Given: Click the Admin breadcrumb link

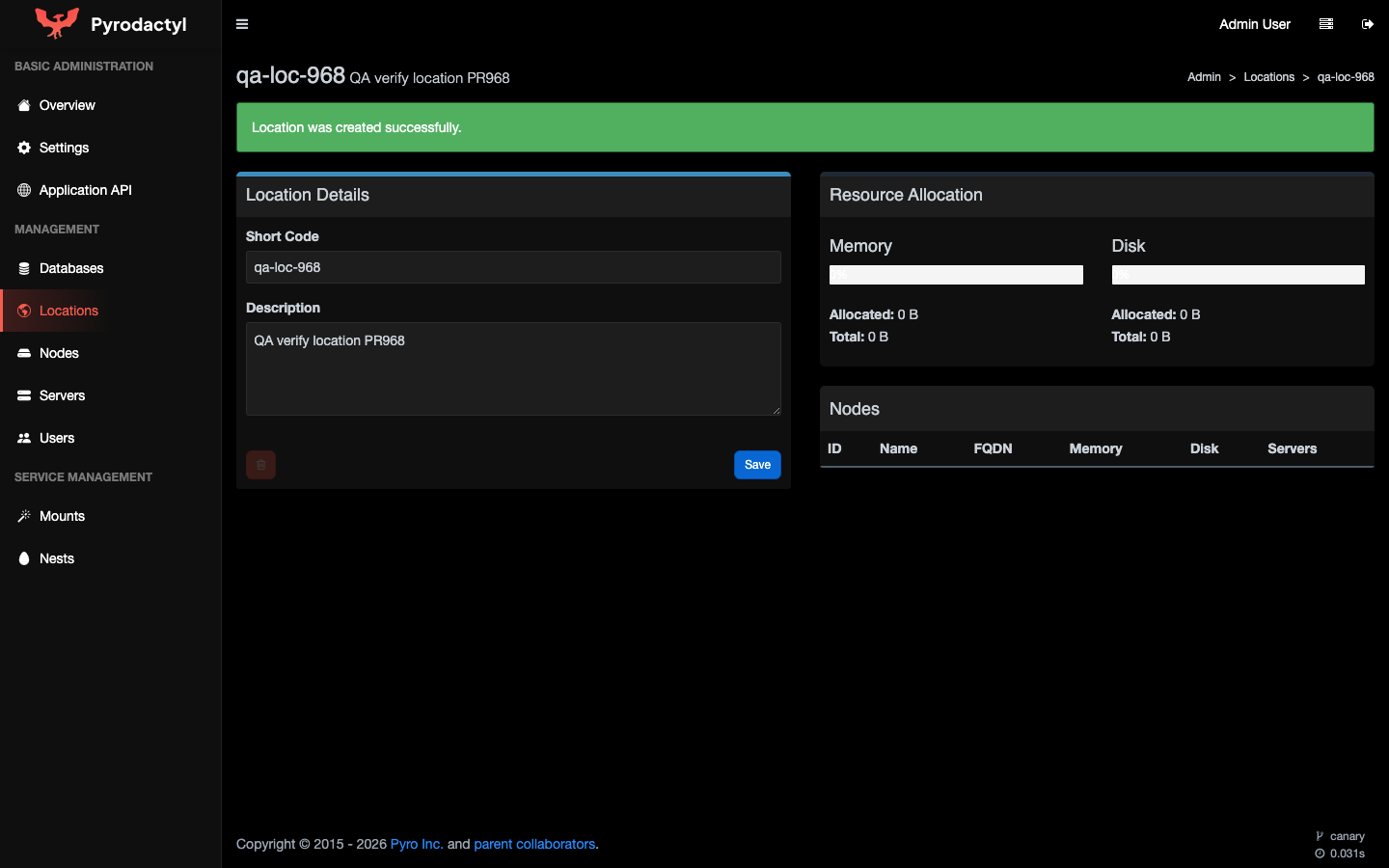Looking at the screenshot, I should pyautogui.click(x=1204, y=77).
